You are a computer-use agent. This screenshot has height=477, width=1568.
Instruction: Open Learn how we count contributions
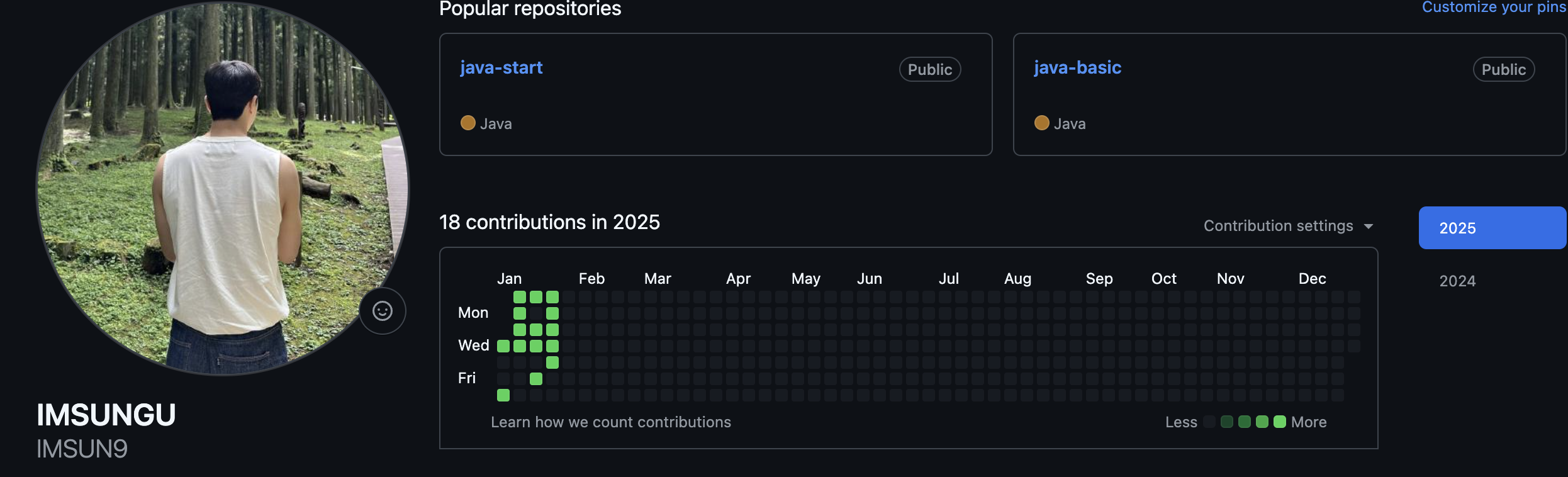610,422
